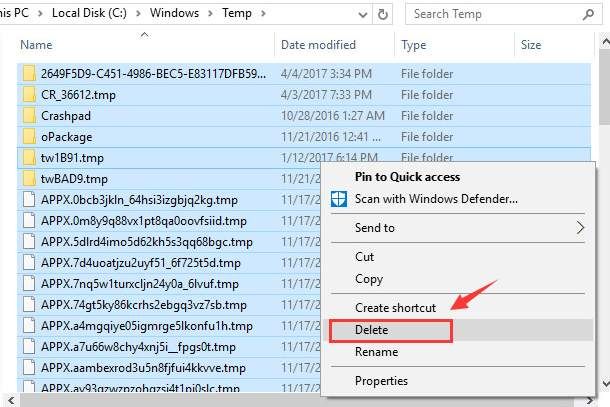Select the CR_36612.tmp folder icon

pos(28,94)
